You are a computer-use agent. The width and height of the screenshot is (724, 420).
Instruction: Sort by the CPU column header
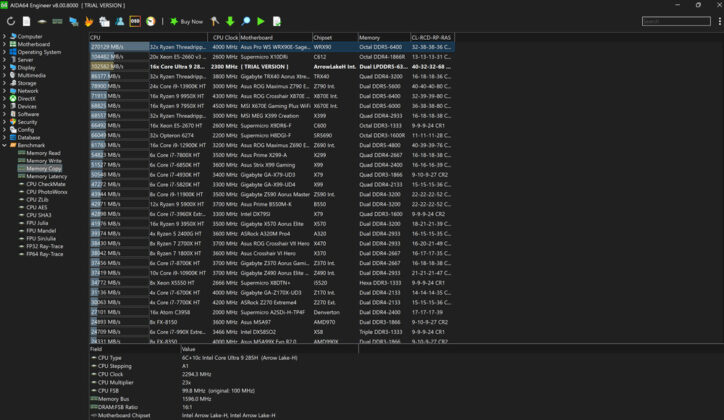click(x=148, y=37)
